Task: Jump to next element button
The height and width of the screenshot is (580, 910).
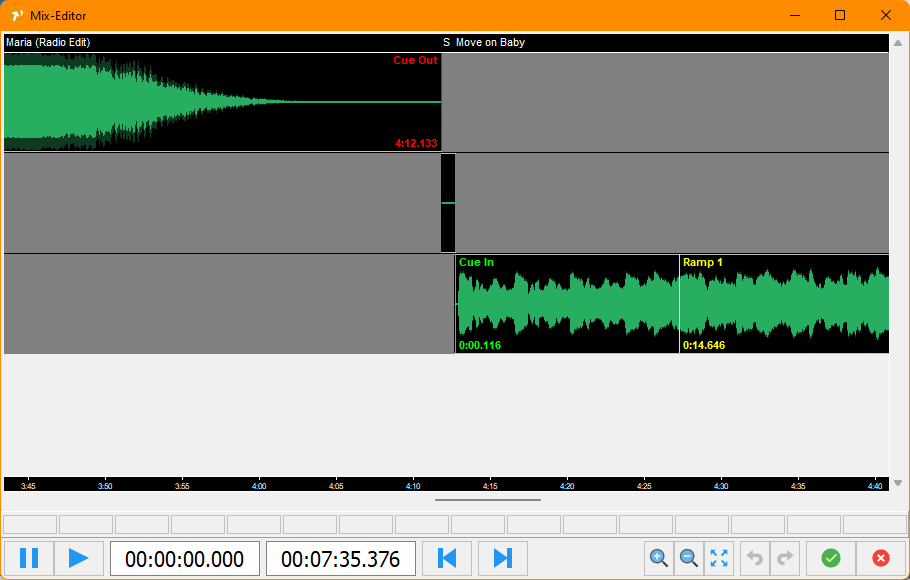Action: pos(503,559)
